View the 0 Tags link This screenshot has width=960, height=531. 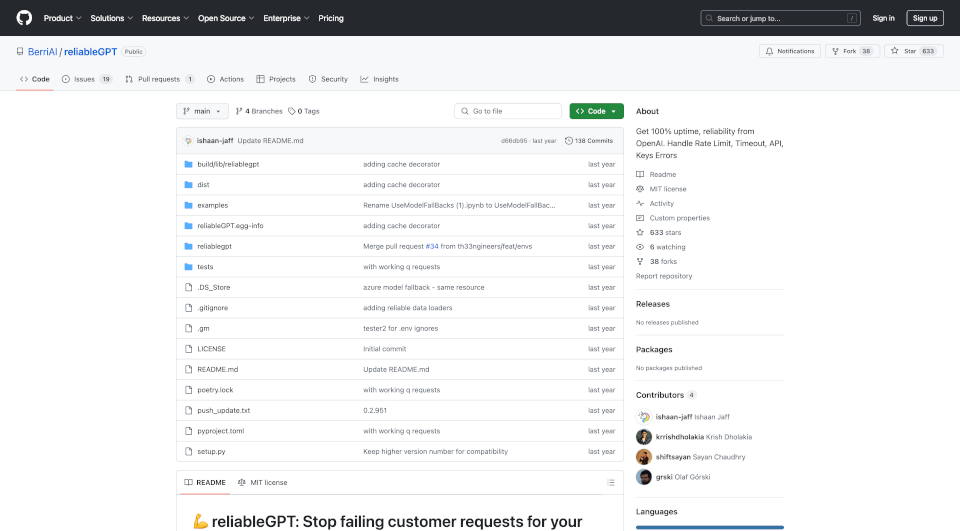click(304, 111)
